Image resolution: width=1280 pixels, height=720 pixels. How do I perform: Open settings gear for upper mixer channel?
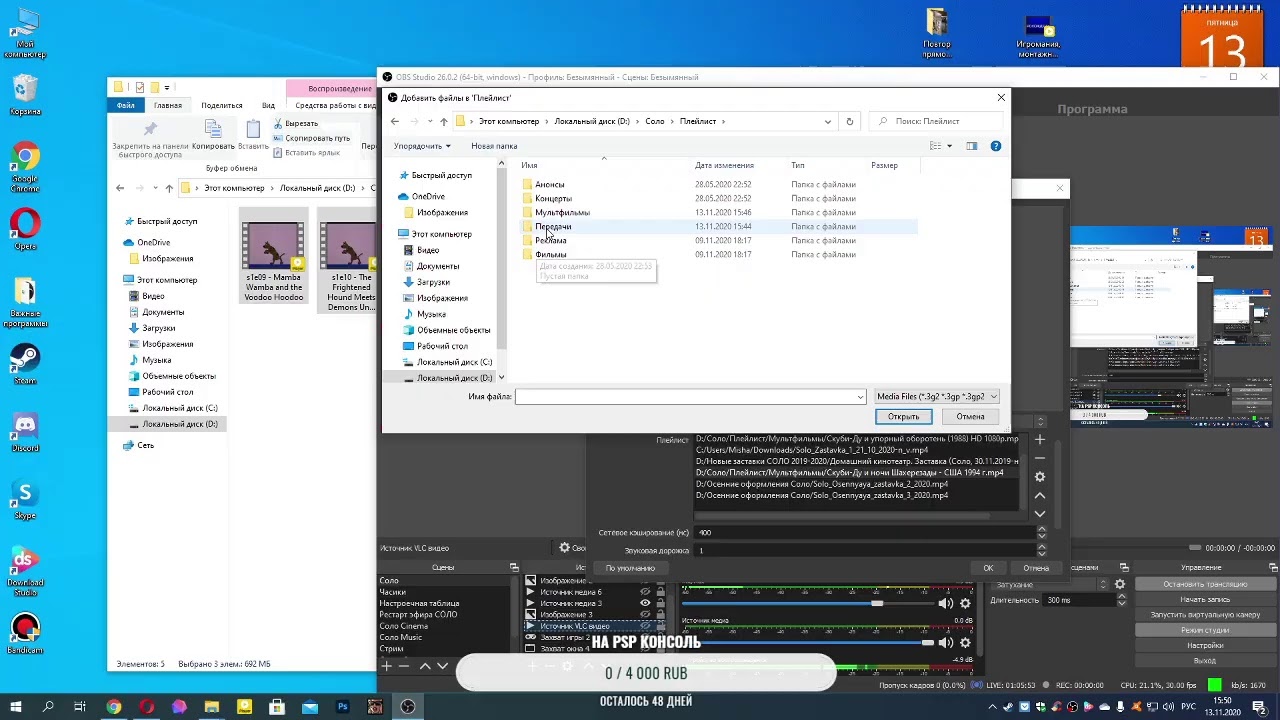click(x=965, y=603)
